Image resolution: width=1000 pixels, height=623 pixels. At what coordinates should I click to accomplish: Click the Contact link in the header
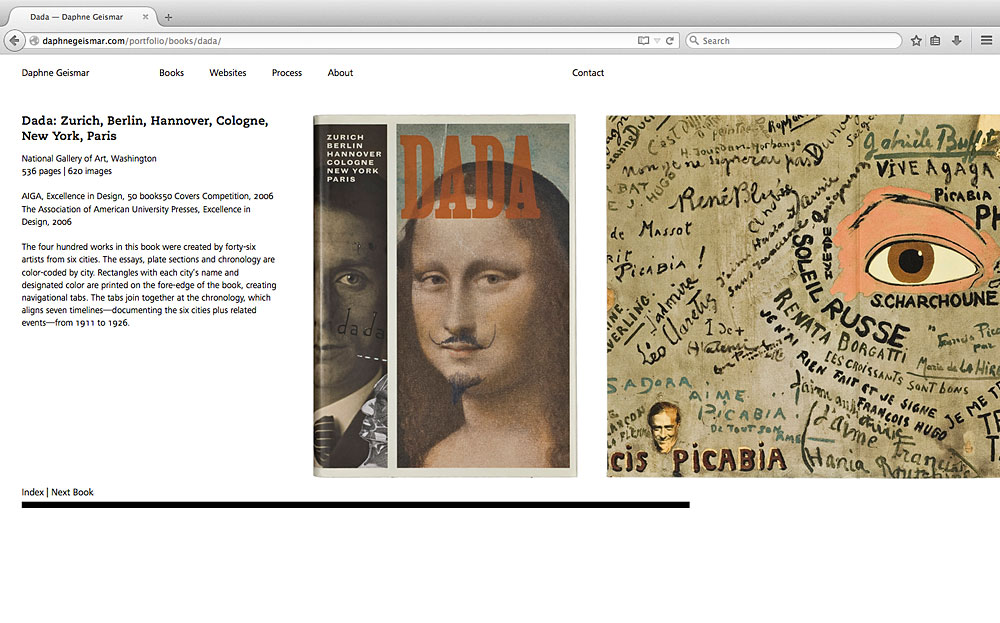pos(588,73)
